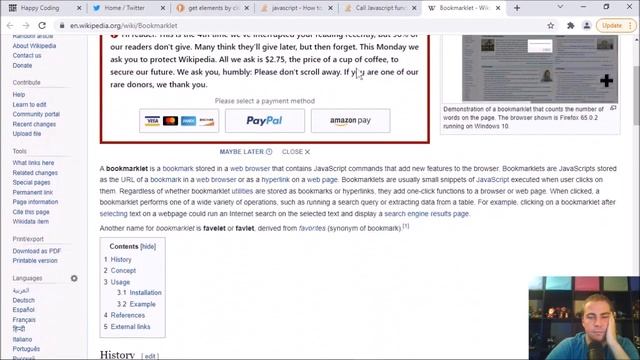Jump to External links in Contents
The height and width of the screenshot is (360, 640).
130,327
